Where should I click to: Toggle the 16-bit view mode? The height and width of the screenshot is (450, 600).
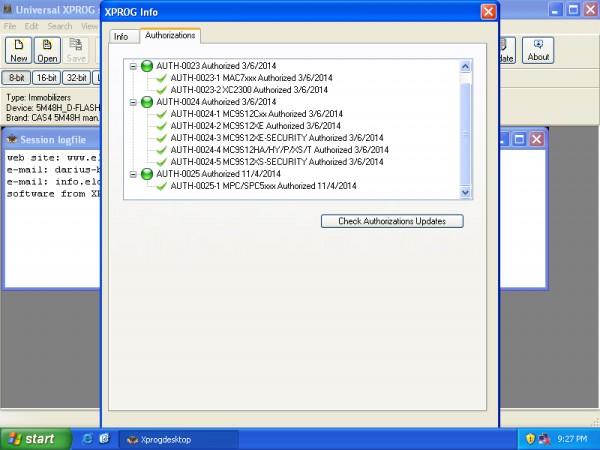pyautogui.click(x=46, y=78)
